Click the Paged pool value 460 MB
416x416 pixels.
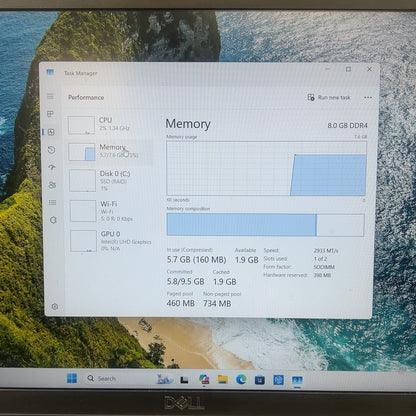pos(181,303)
